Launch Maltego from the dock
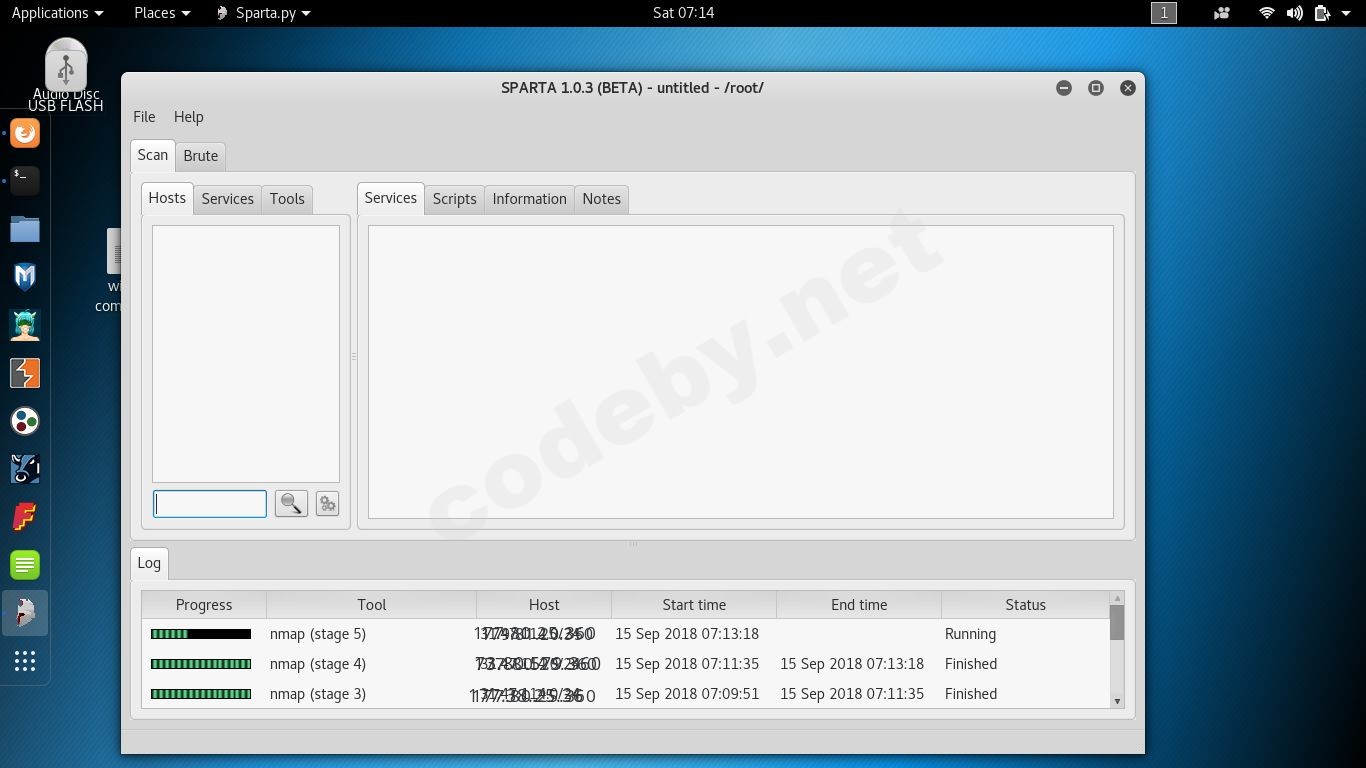The height and width of the screenshot is (768, 1366). point(25,421)
